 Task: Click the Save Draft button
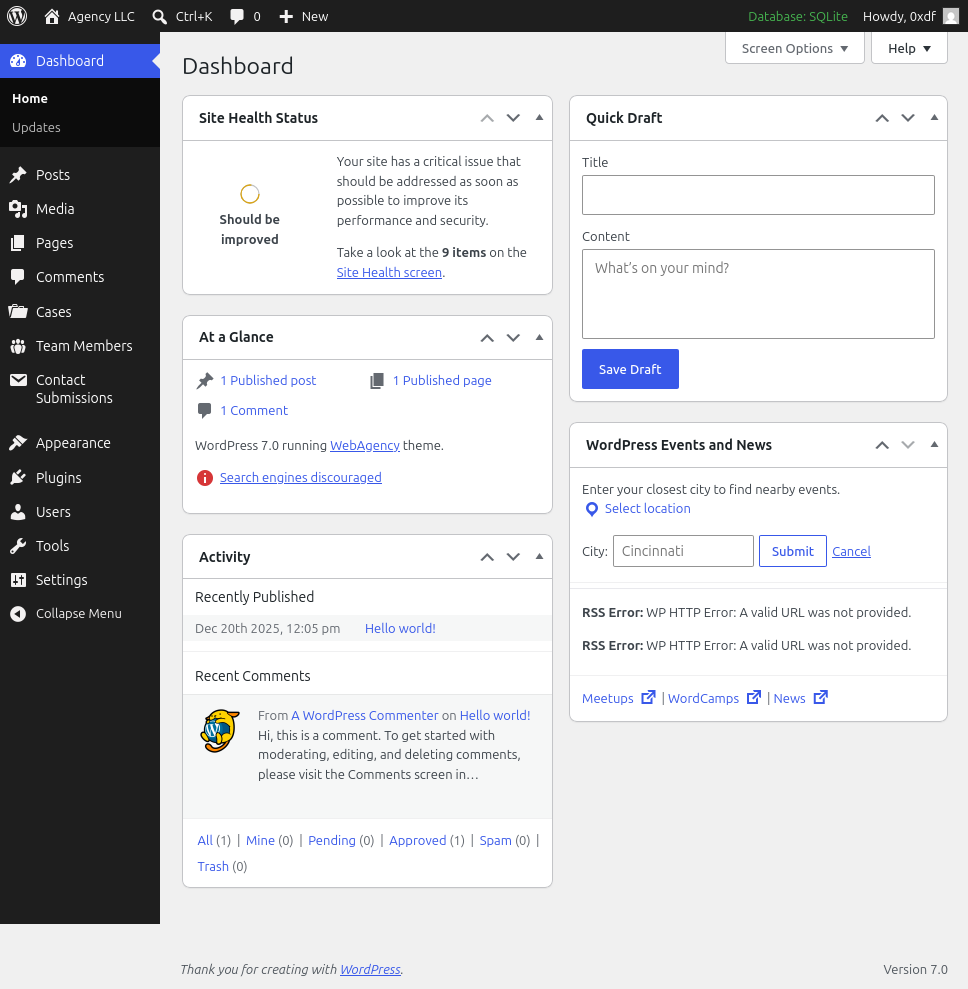(x=630, y=369)
